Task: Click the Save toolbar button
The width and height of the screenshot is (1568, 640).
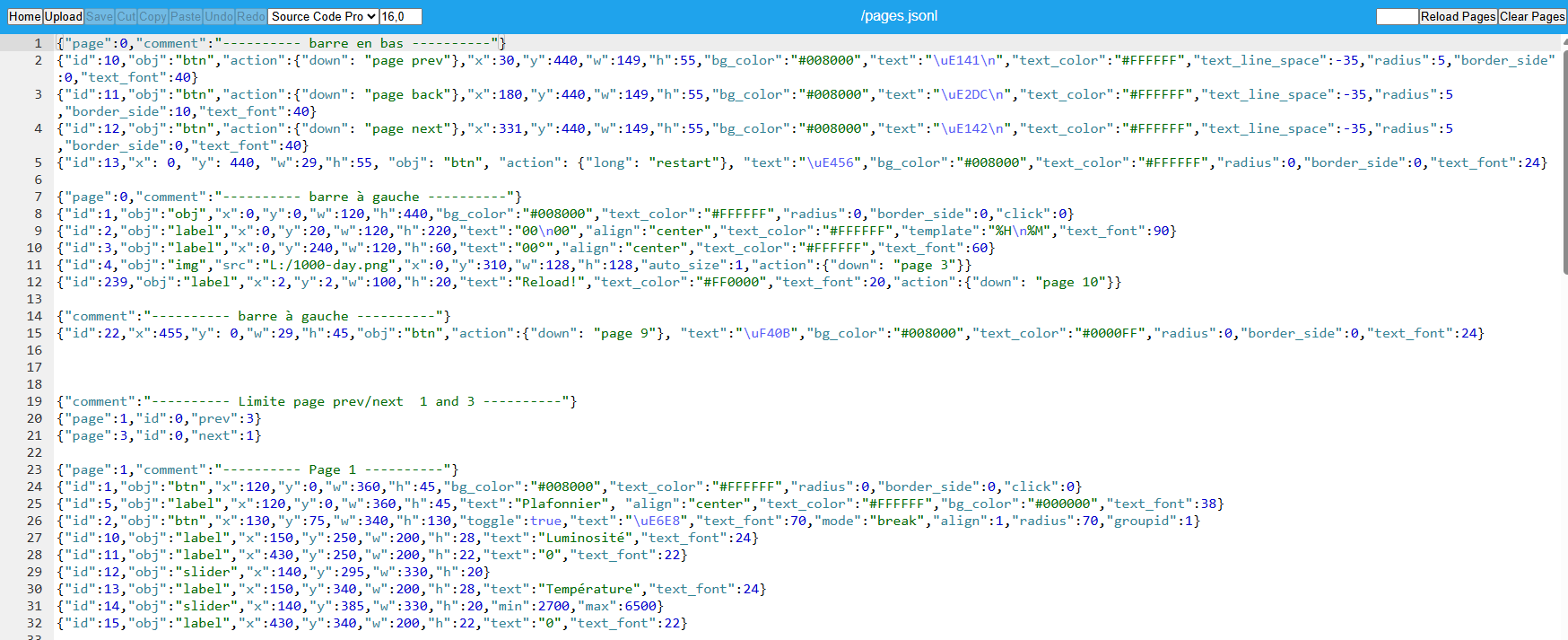Action: pos(100,16)
